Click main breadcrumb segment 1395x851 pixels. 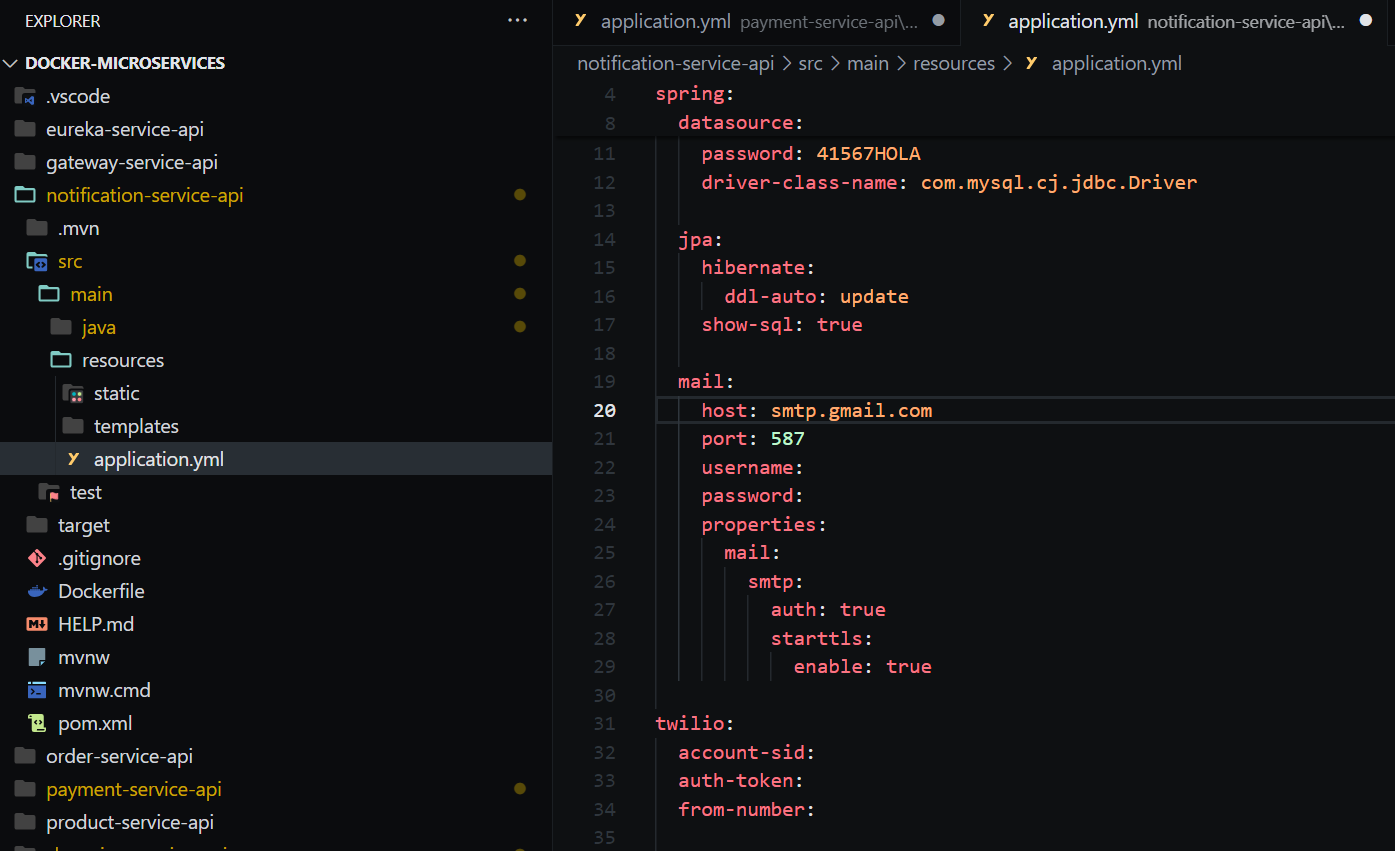(868, 63)
